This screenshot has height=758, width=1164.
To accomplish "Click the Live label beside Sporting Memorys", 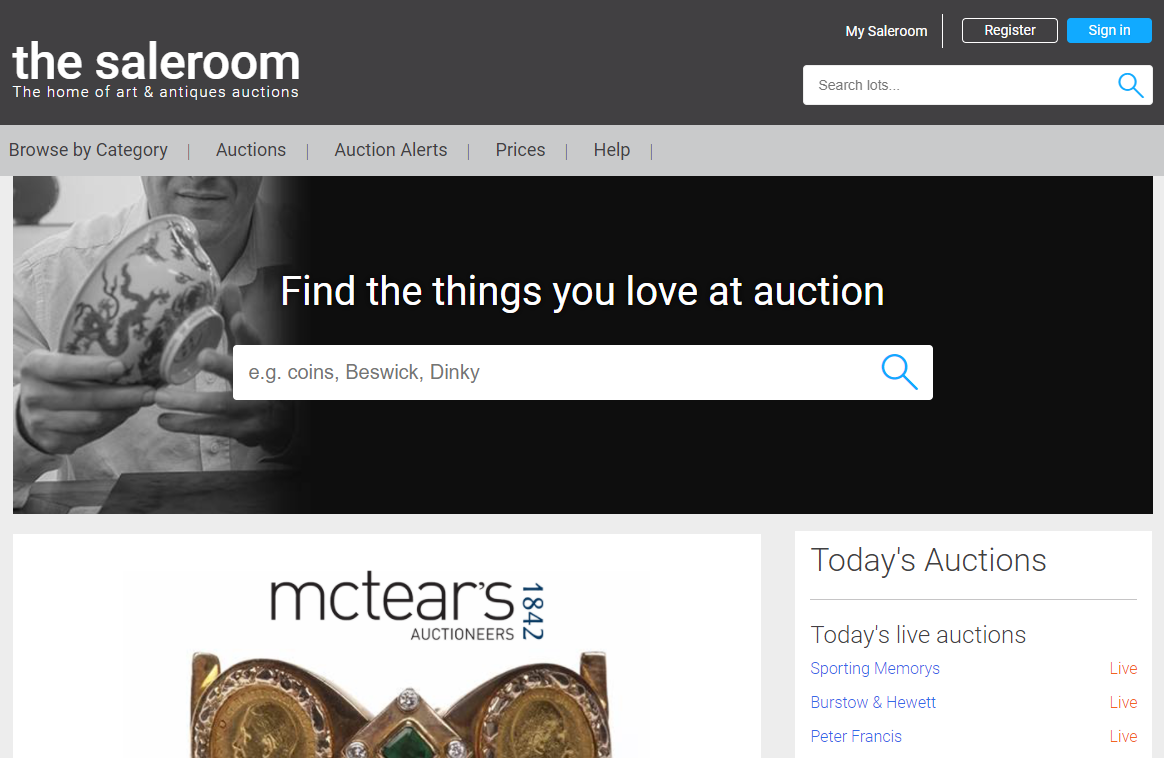I will click(1123, 668).
